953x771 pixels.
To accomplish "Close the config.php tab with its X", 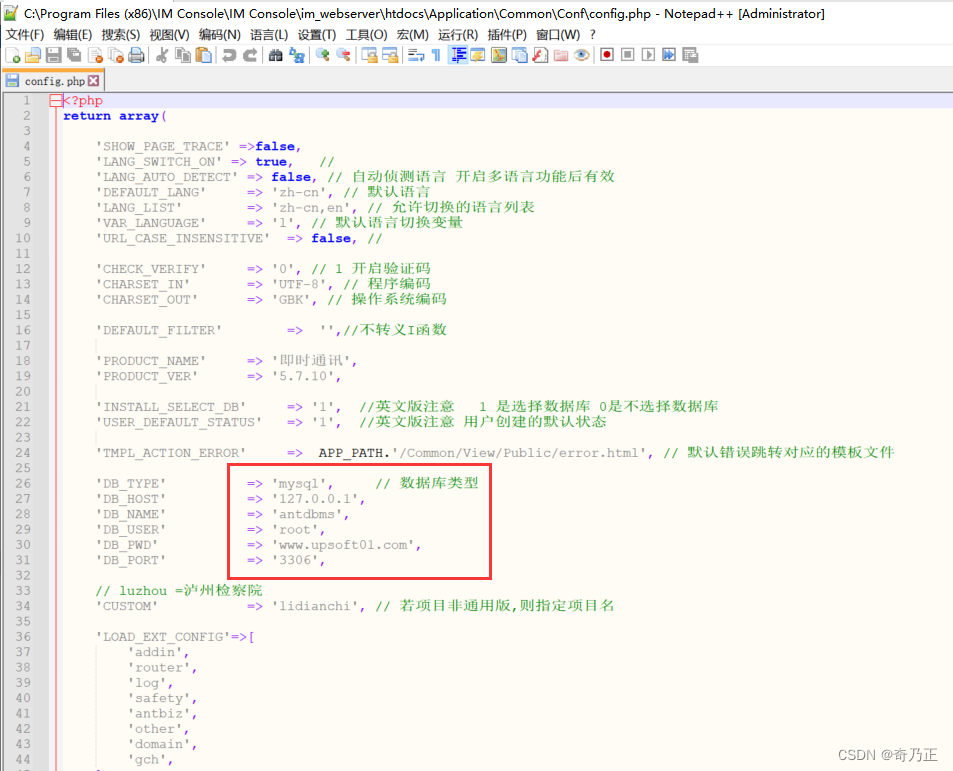I will pos(93,80).
